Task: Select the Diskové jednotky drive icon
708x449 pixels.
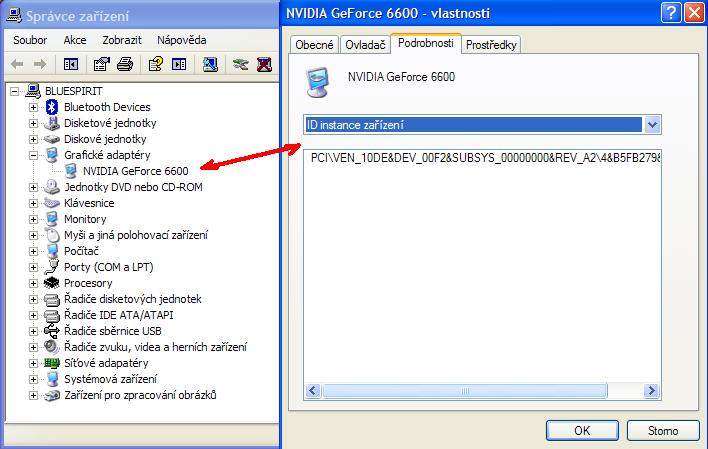Action: [52, 139]
